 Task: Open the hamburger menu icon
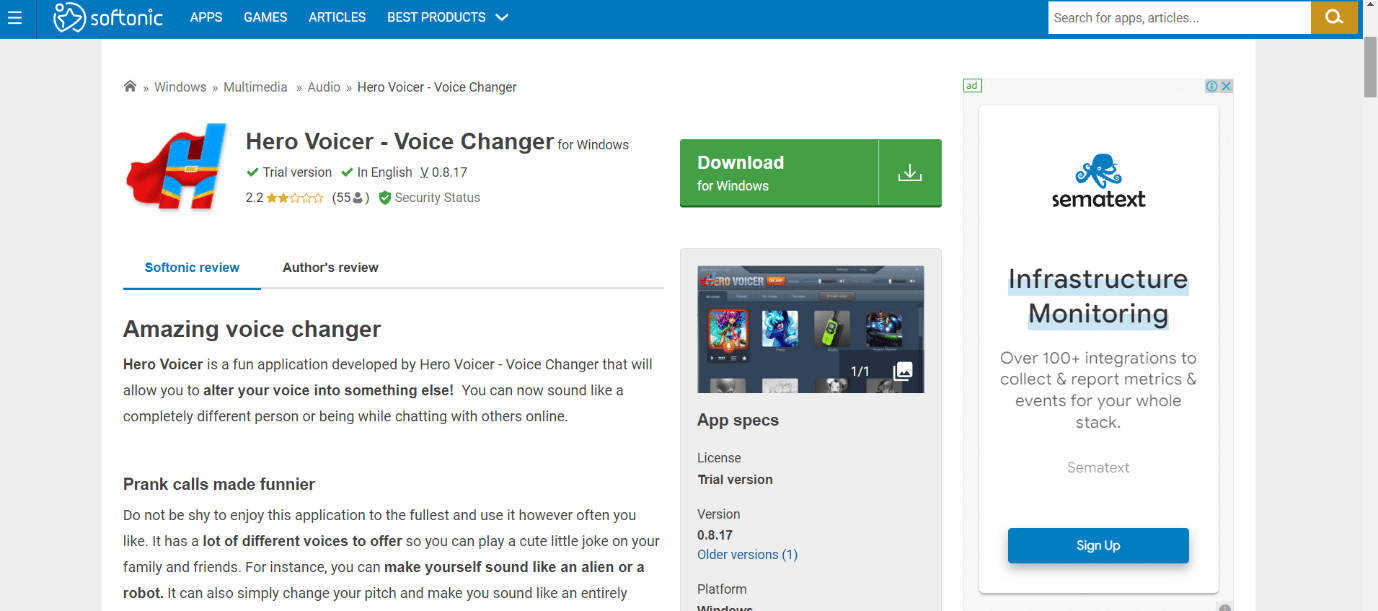pos(14,17)
